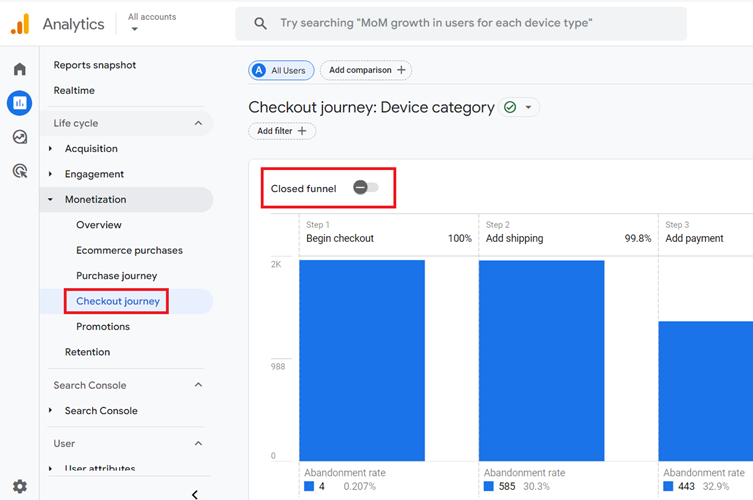753x500 pixels.
Task: Select Checkout journey report
Action: click(118, 301)
